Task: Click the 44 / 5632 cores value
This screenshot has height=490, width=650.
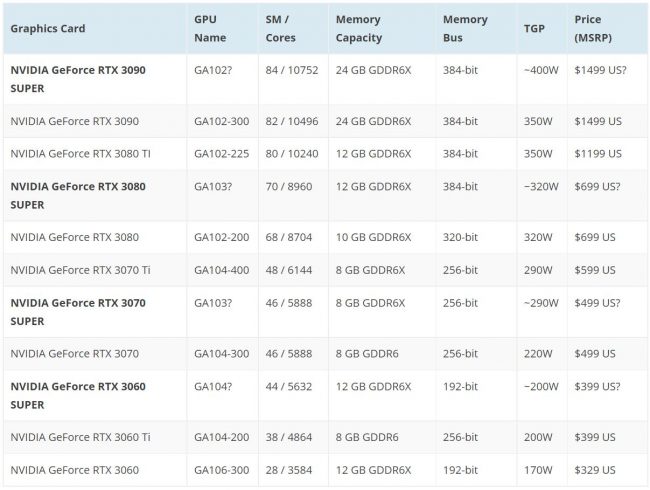Action: click(289, 387)
